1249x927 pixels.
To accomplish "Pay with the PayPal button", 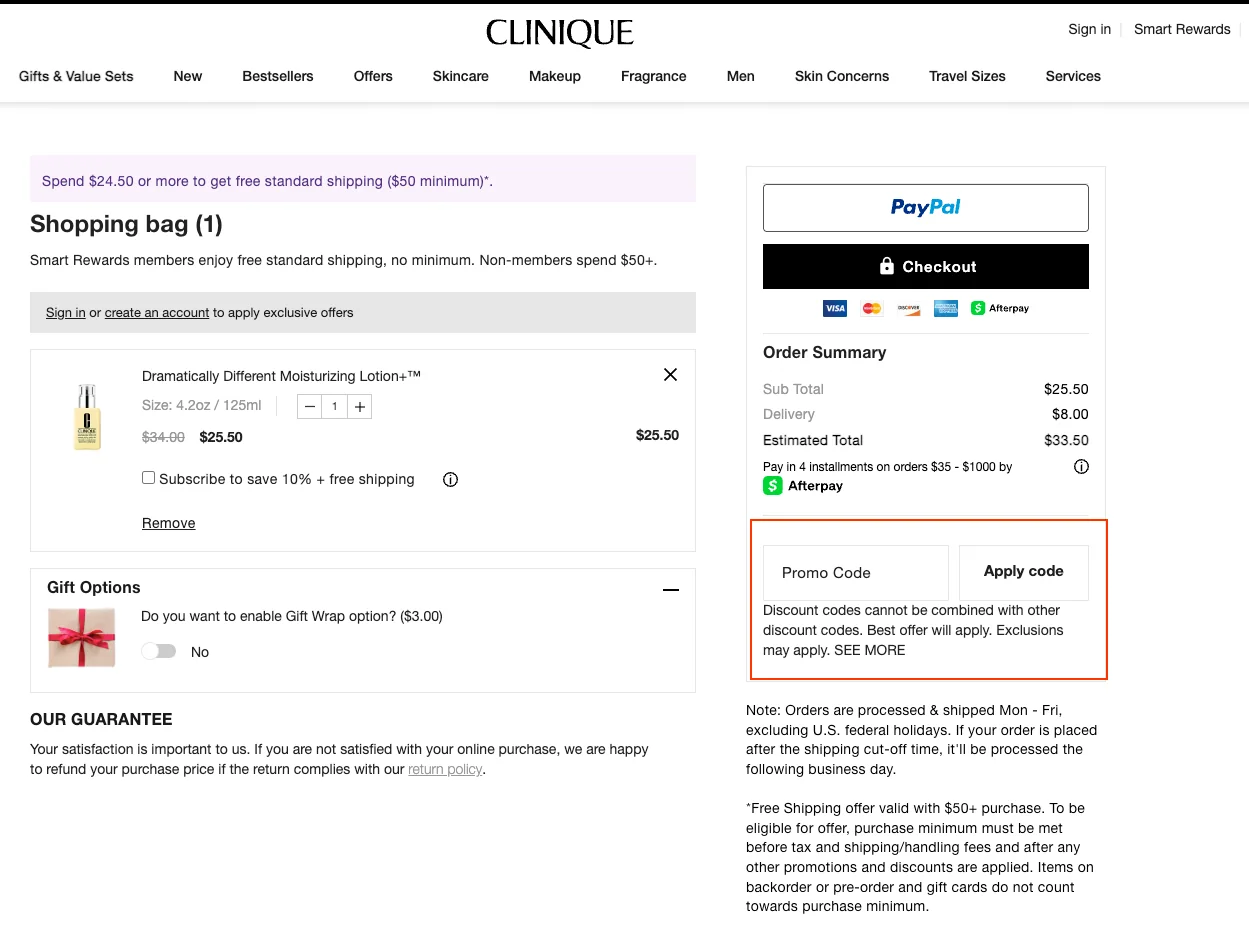I will [x=926, y=208].
